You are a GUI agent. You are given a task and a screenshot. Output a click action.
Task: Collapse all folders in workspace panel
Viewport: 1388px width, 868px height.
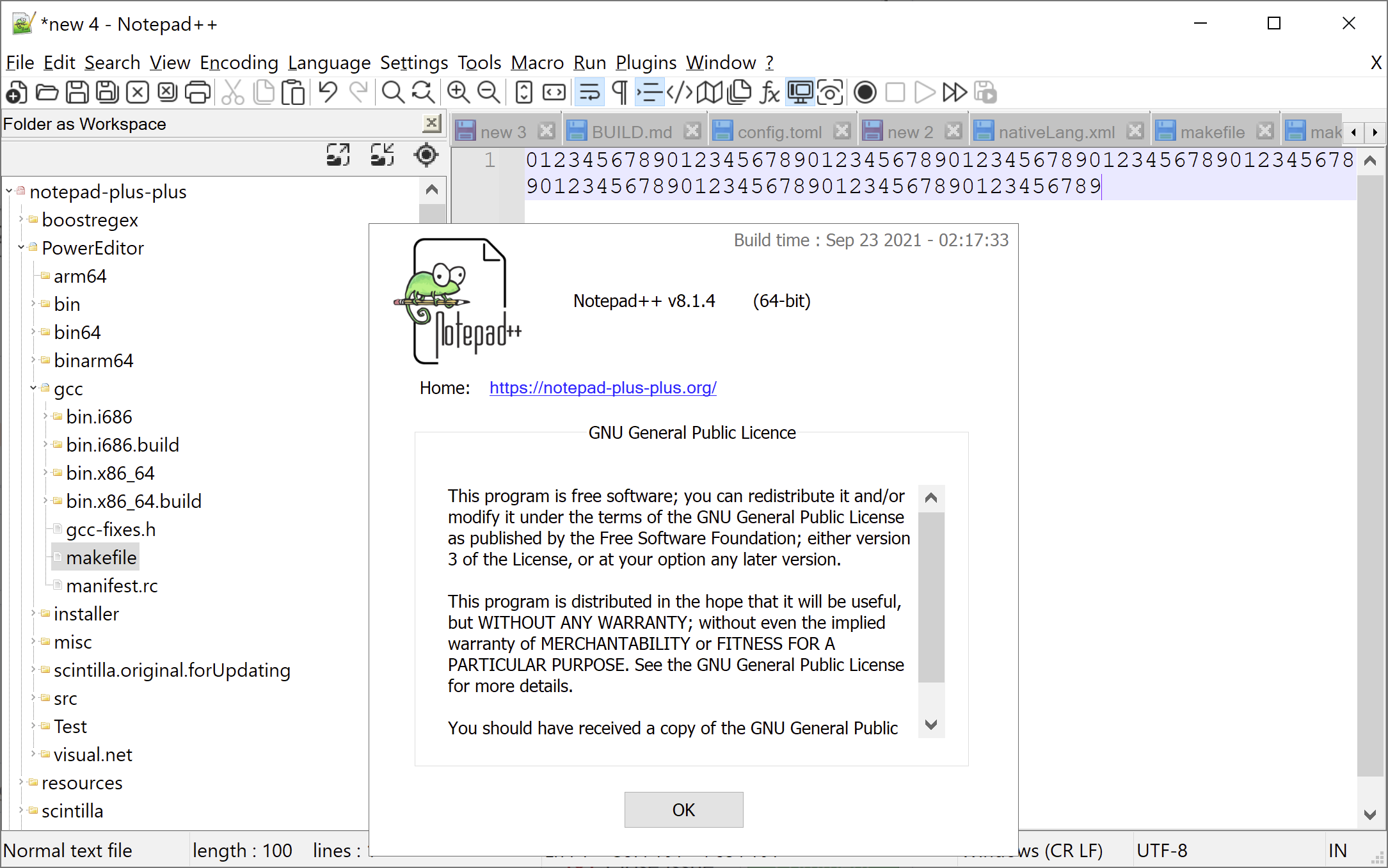point(383,155)
